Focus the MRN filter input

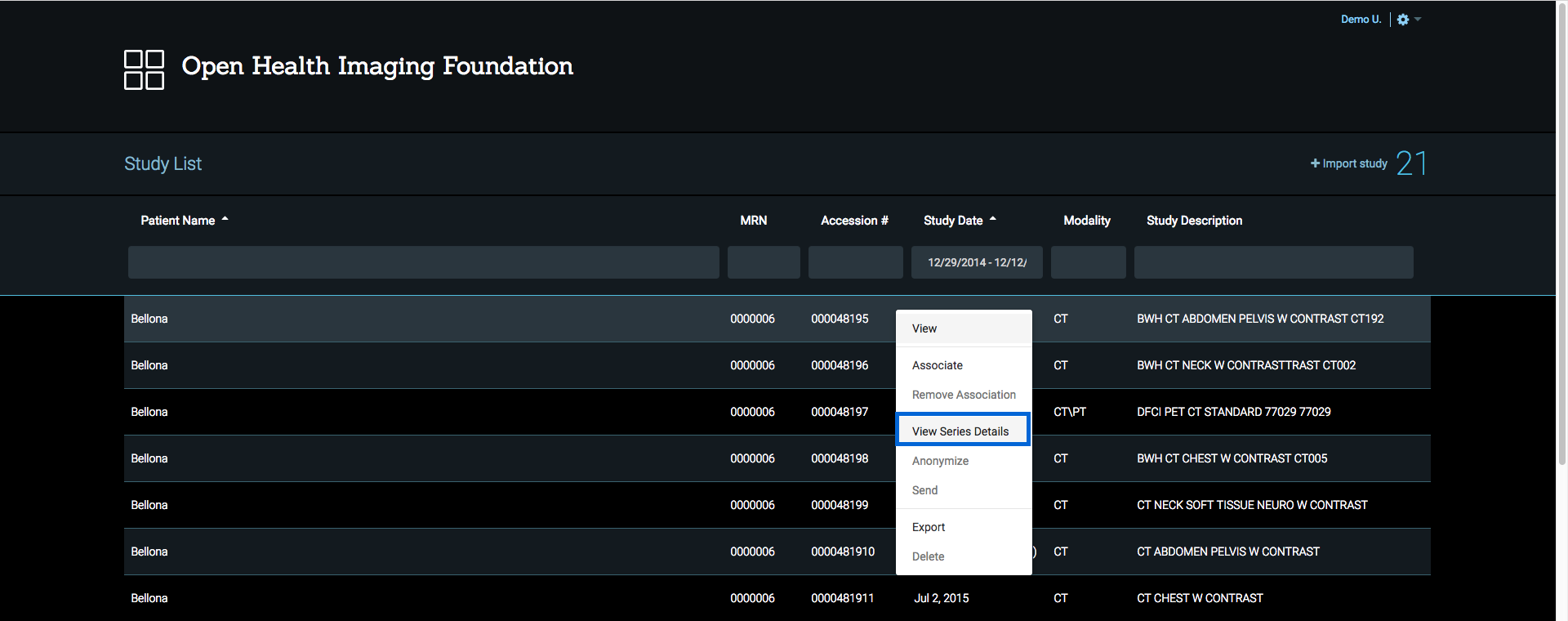(x=764, y=262)
